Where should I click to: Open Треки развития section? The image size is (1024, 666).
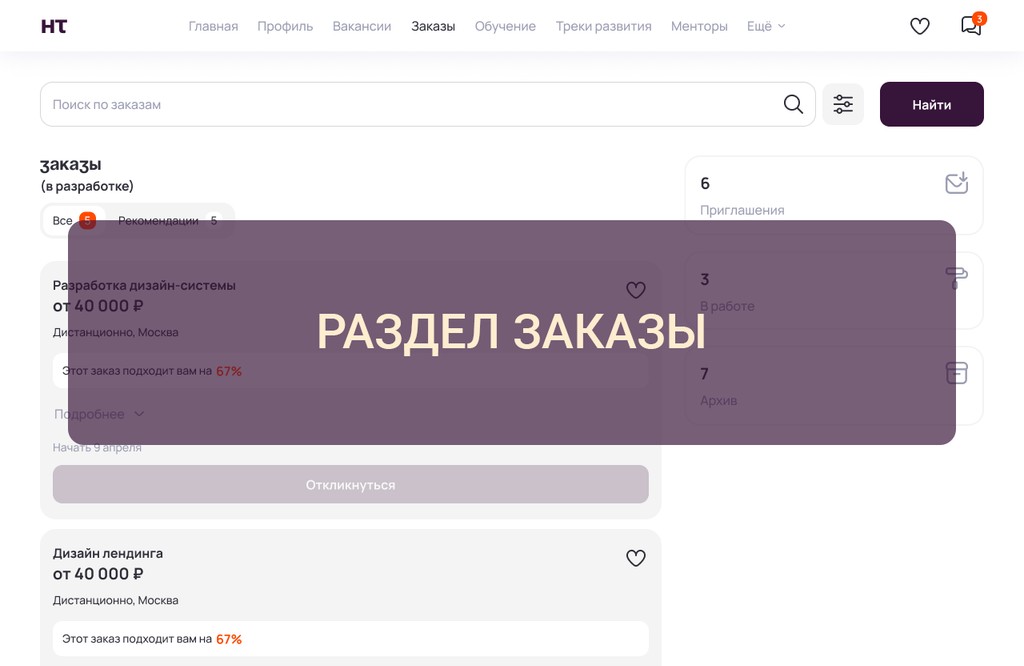(x=603, y=26)
